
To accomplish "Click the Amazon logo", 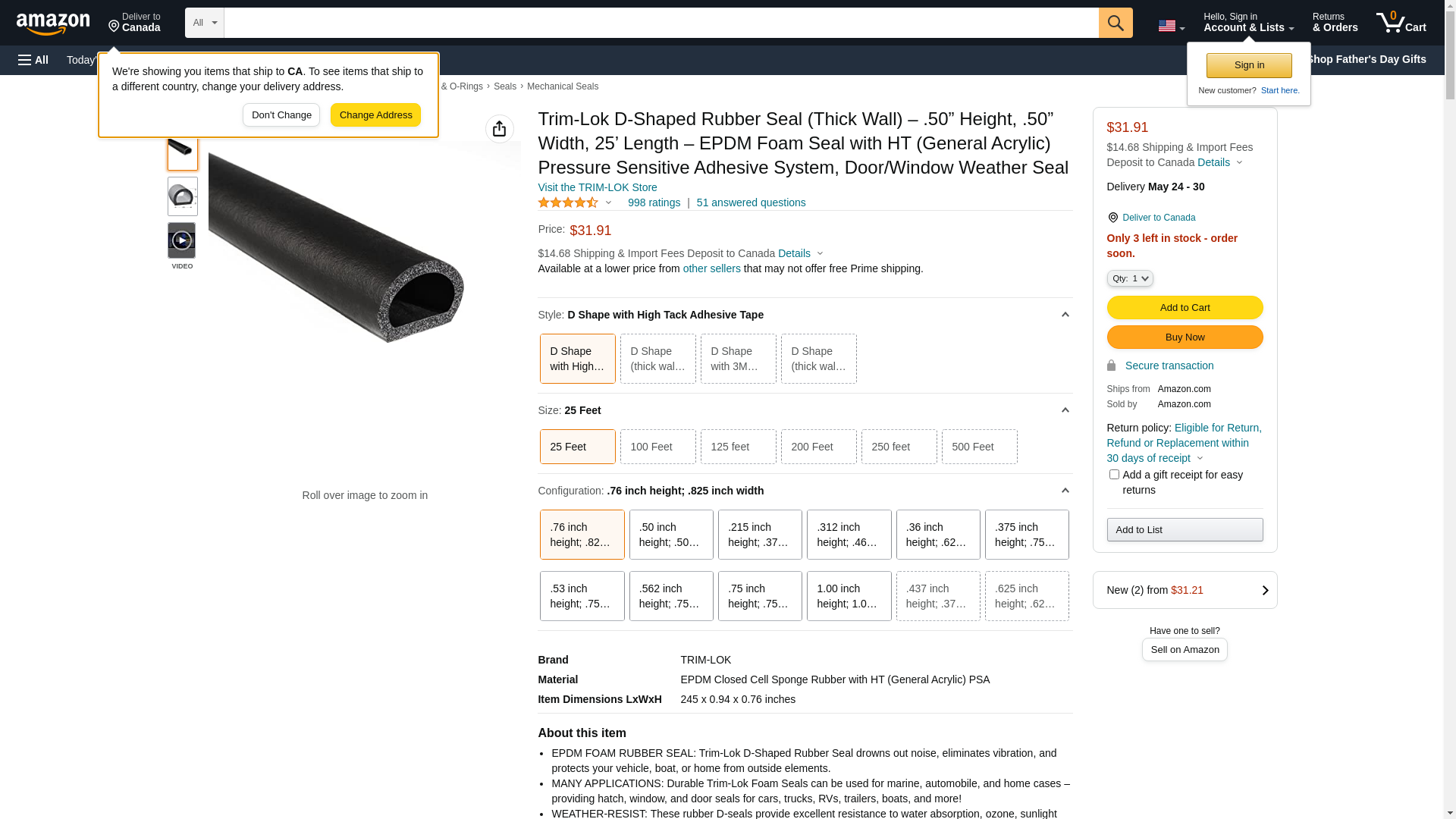I will click(53, 24).
